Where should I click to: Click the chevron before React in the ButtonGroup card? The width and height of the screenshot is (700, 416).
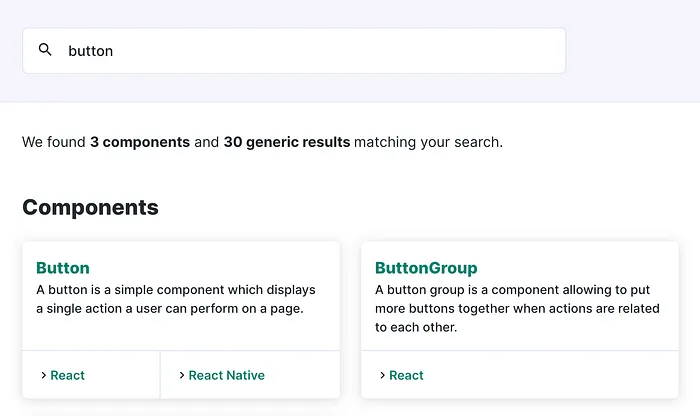(x=382, y=375)
